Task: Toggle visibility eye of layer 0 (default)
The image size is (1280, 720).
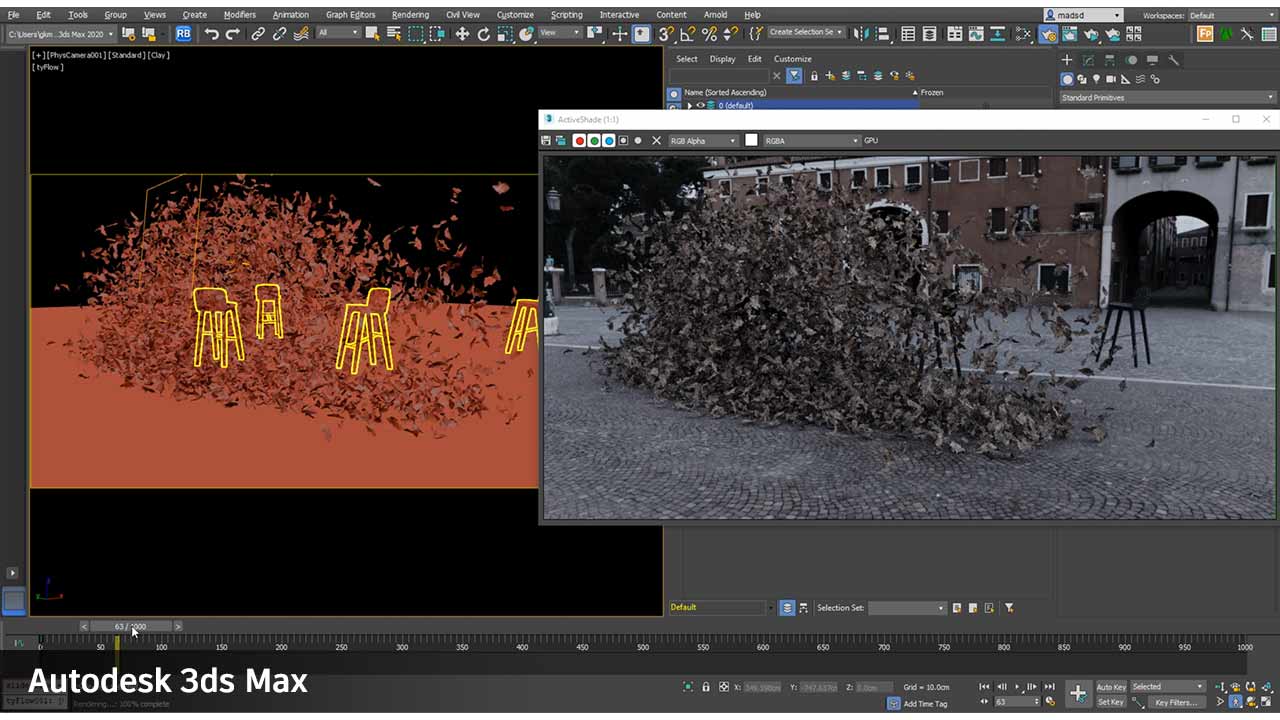Action: click(x=700, y=105)
